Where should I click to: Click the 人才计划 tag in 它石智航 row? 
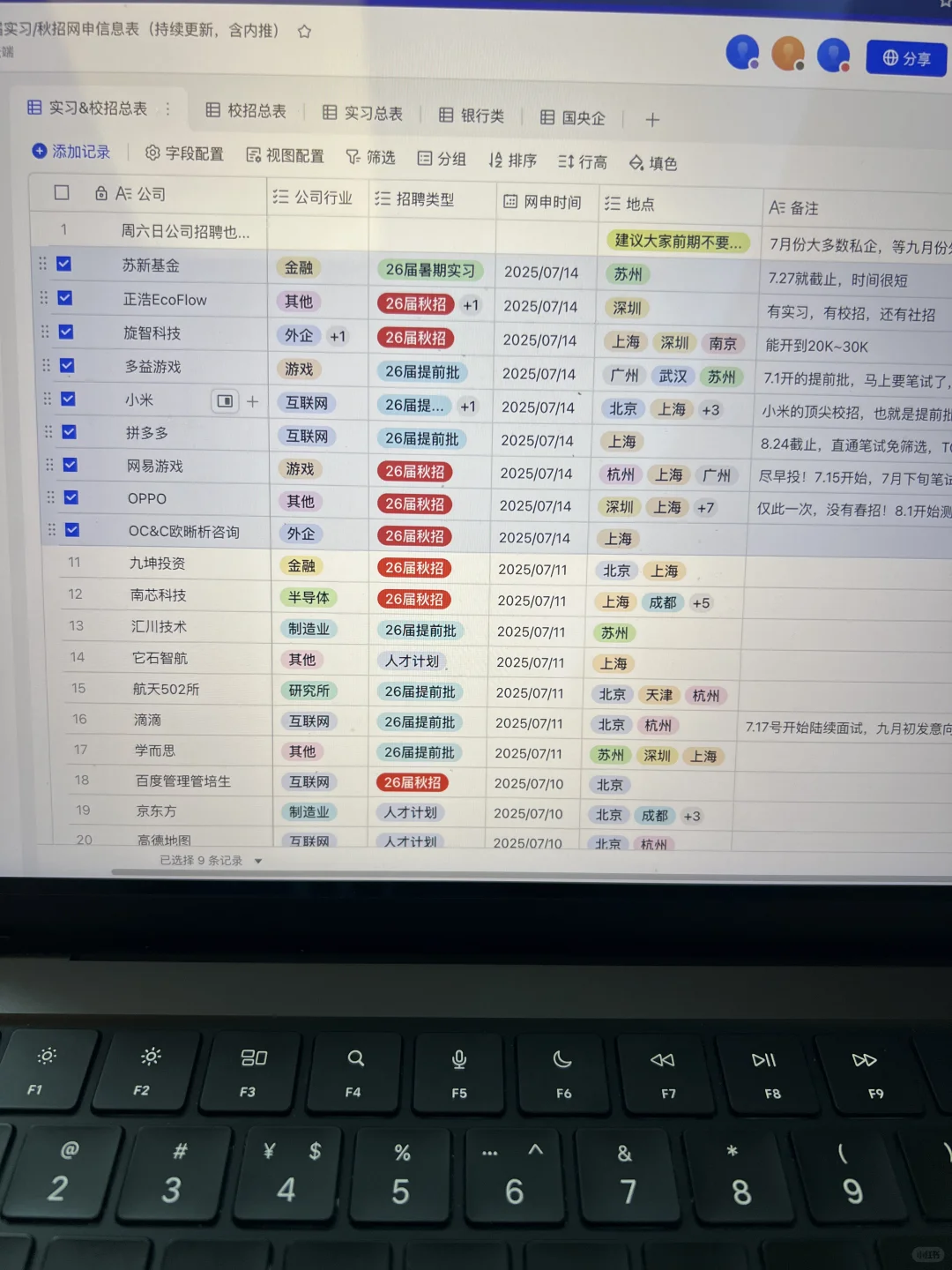tap(413, 661)
